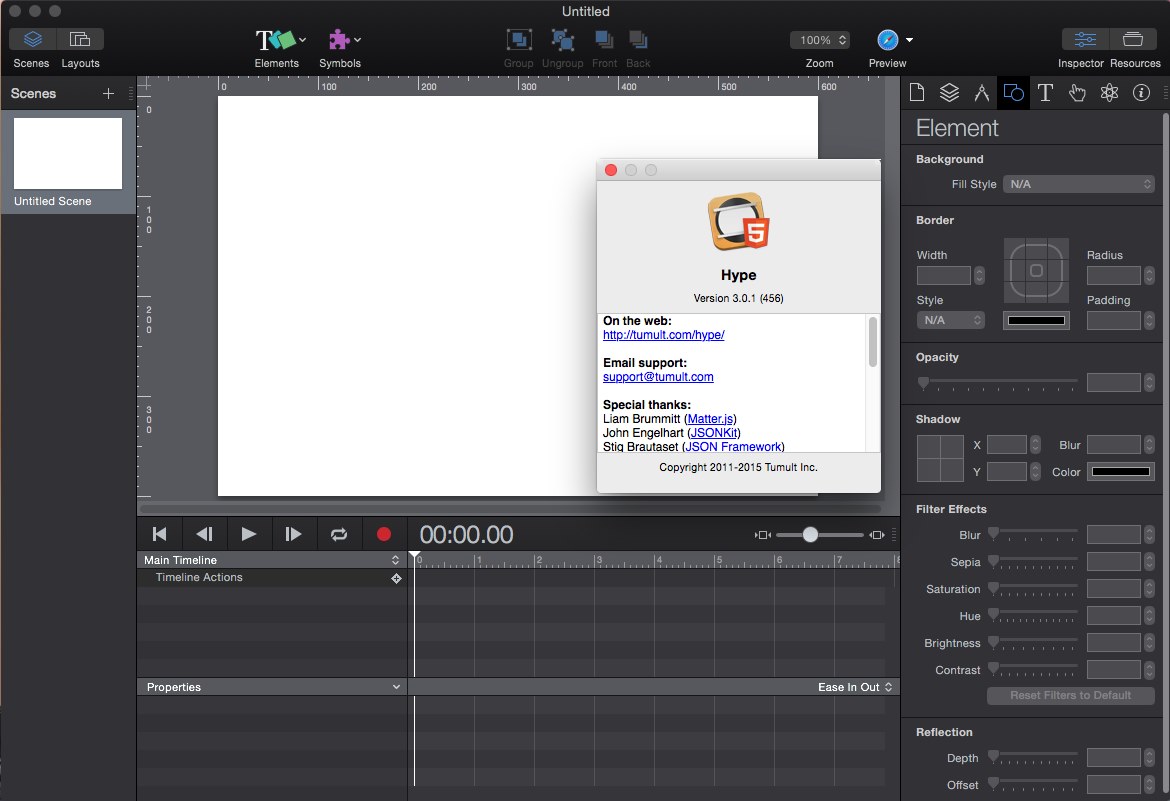The width and height of the screenshot is (1170, 801).
Task: Open the JSON Framework link
Action: (x=733, y=446)
